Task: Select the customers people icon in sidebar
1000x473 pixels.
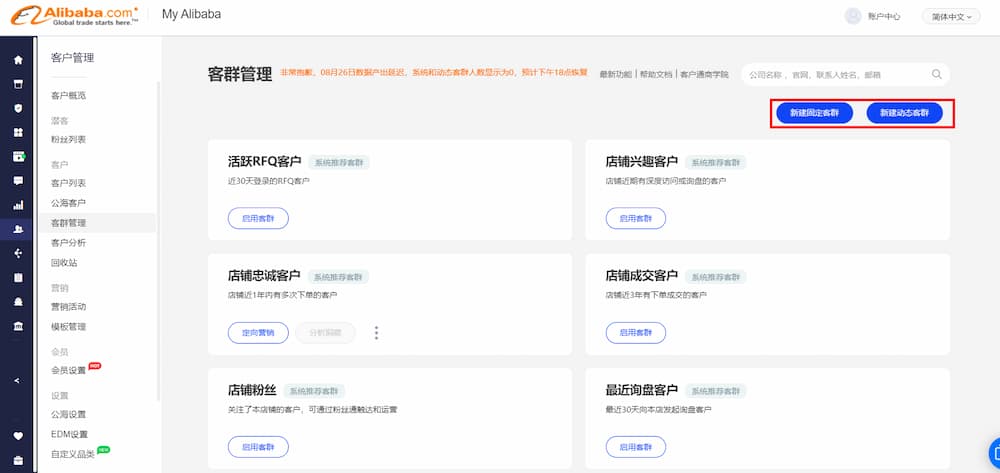Action: point(18,229)
